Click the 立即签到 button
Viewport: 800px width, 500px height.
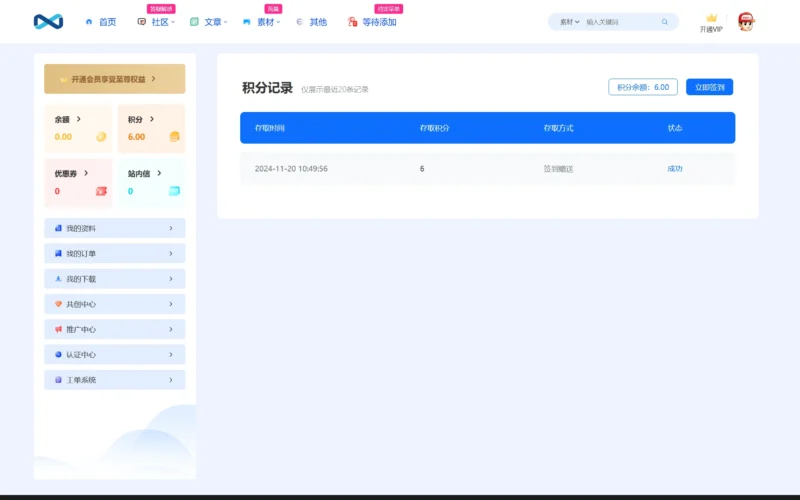[709, 87]
